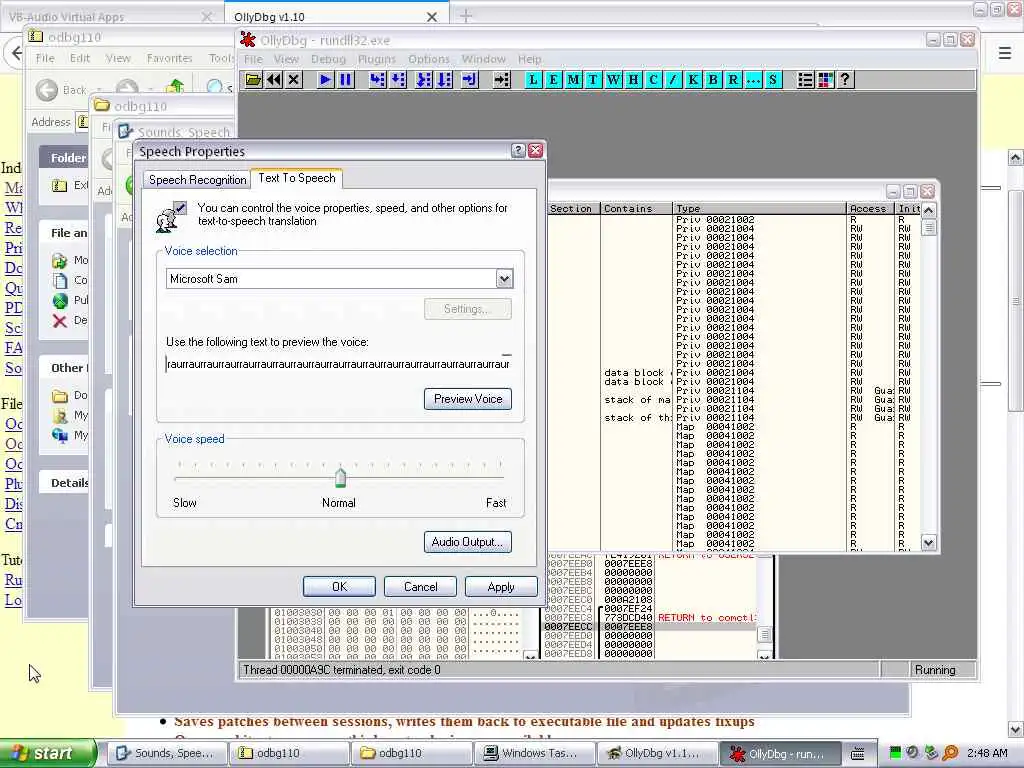Switch to Windows Task Manager taskbar button
Image resolution: width=1024 pixels, height=768 pixels.
point(534,753)
